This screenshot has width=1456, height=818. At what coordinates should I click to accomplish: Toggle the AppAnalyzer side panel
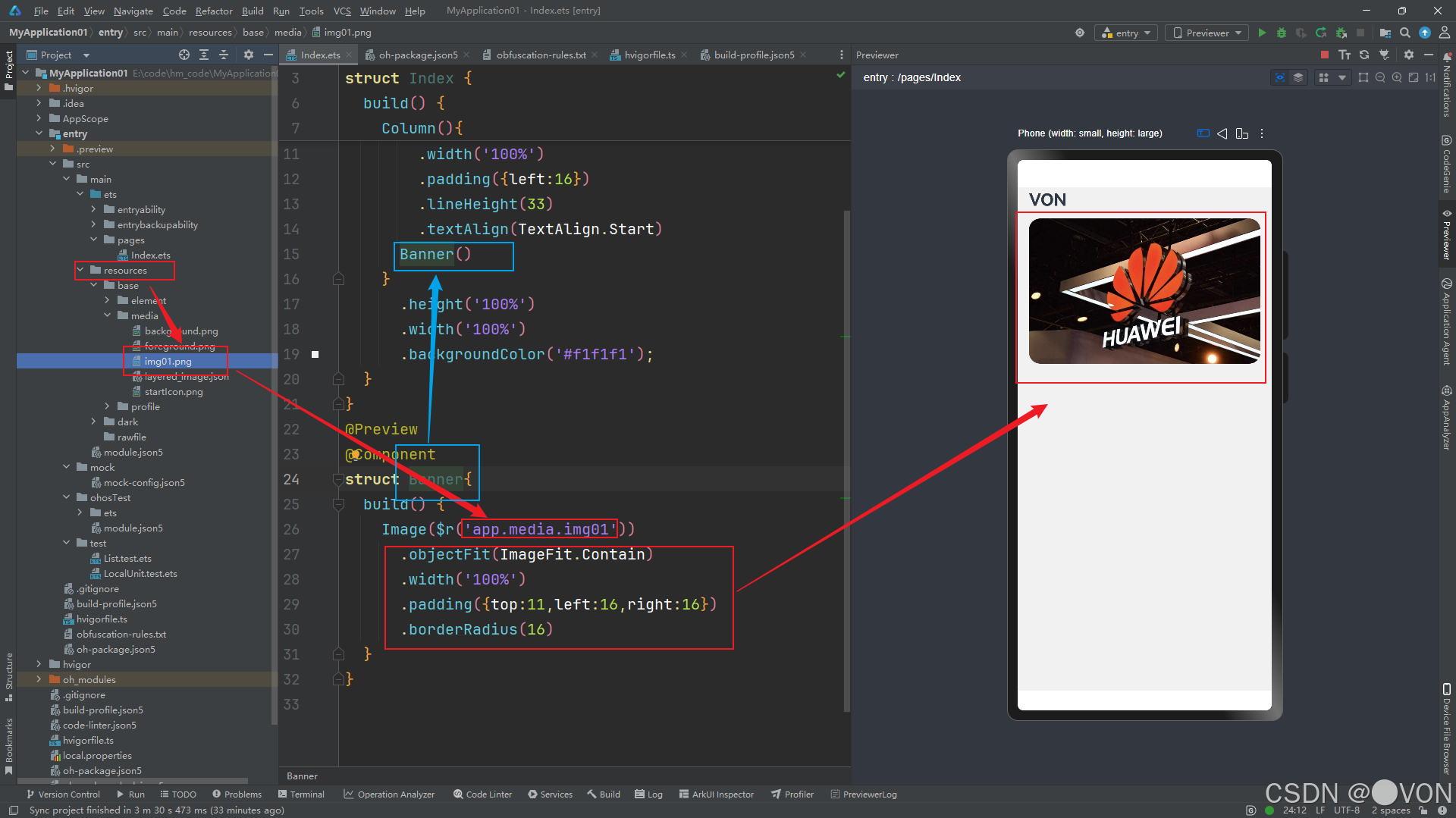1447,418
